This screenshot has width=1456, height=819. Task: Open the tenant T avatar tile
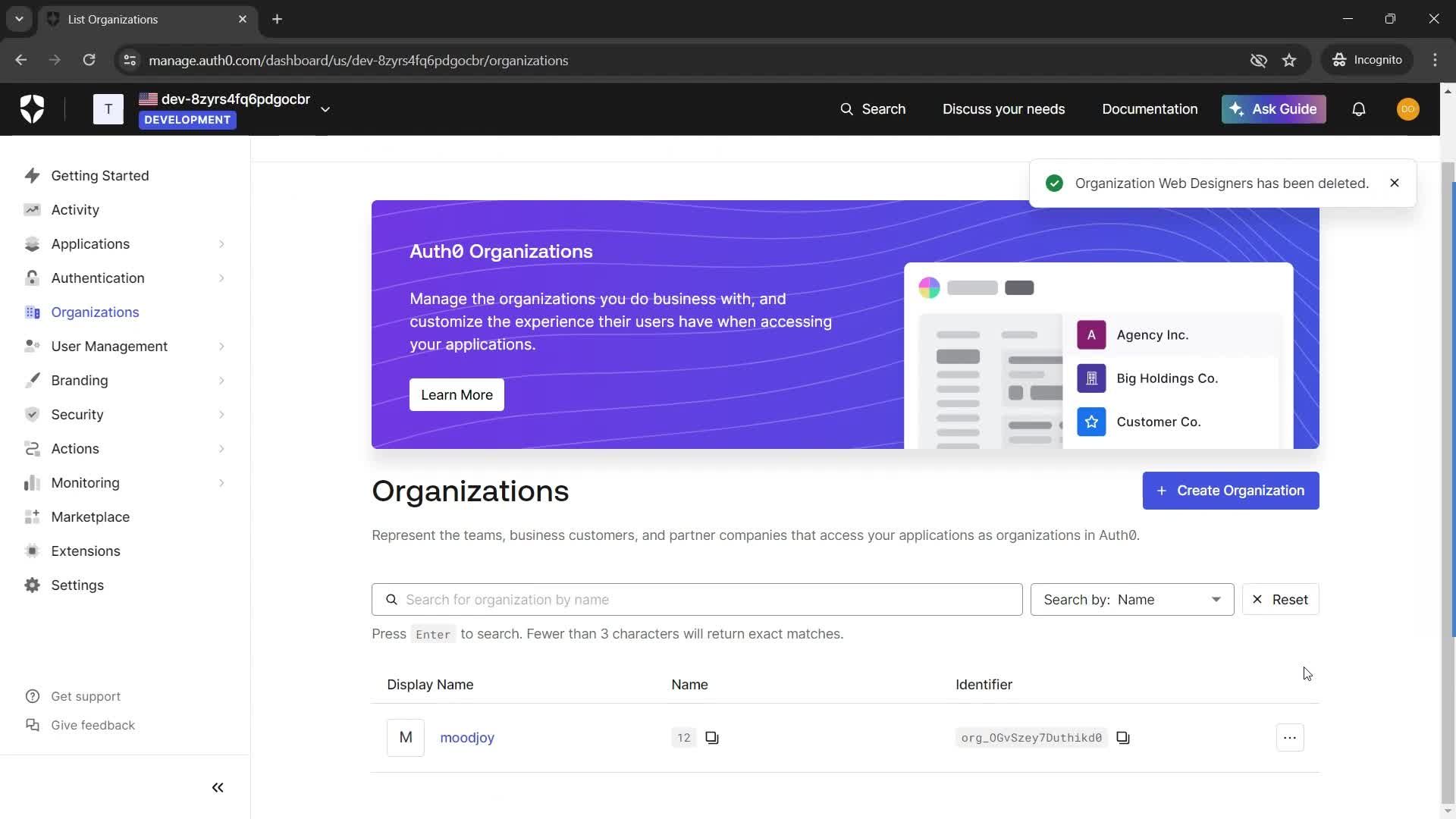tap(108, 109)
